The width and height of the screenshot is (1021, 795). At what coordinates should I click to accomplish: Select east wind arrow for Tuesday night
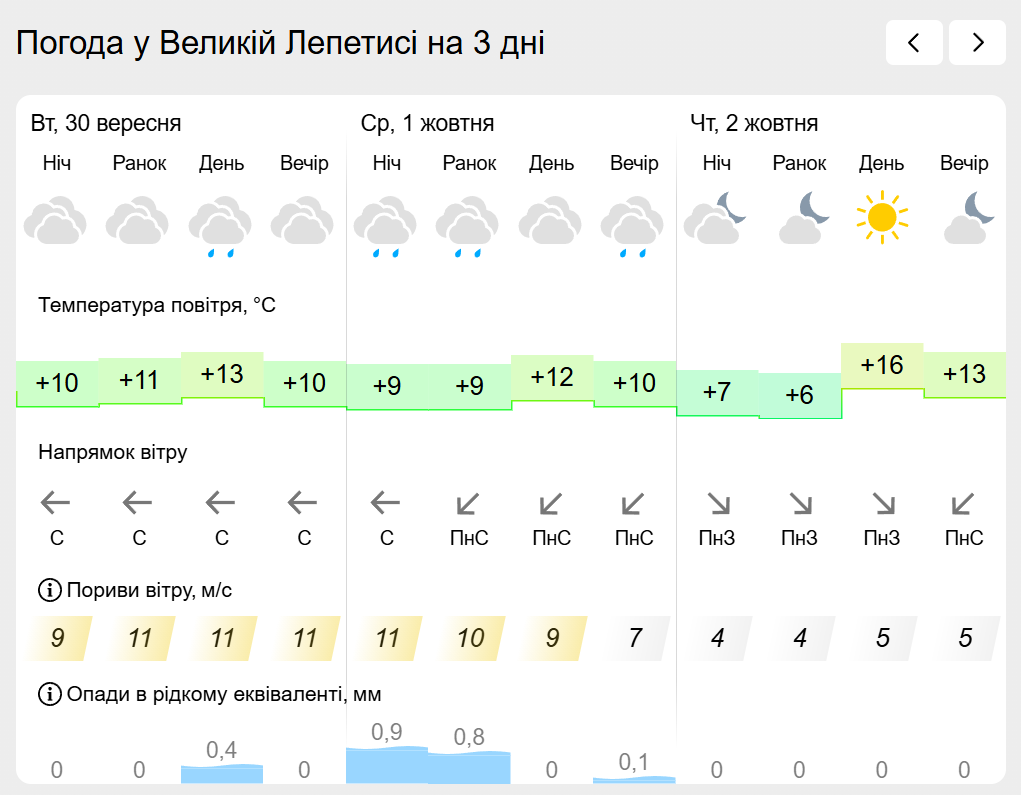point(55,503)
